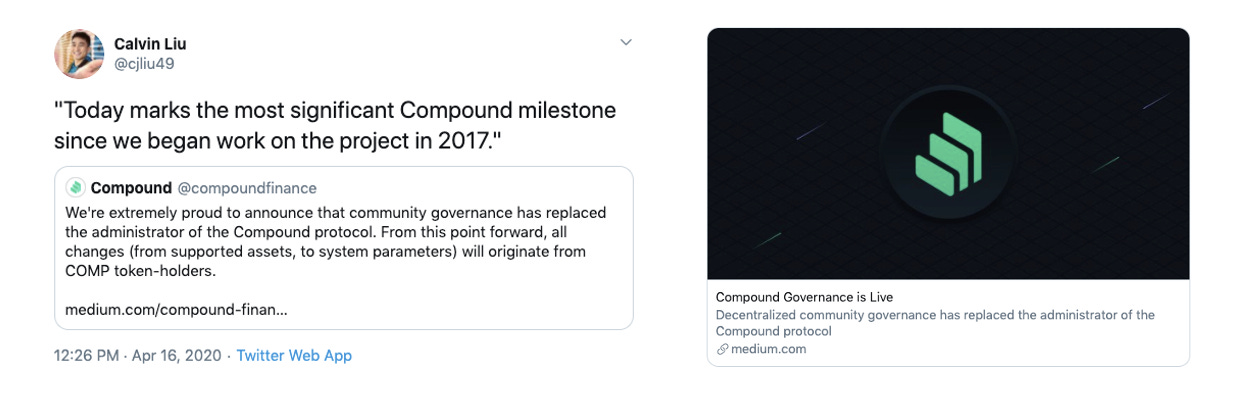Click the Apr 16, 2020 date

click(176, 356)
